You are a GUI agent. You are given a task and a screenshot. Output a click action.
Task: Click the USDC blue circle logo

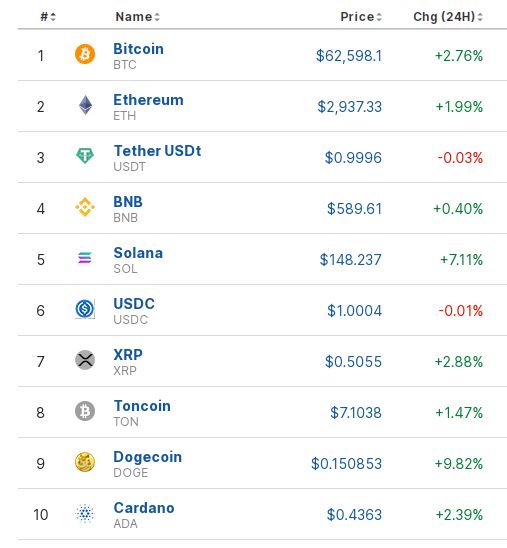(85, 309)
